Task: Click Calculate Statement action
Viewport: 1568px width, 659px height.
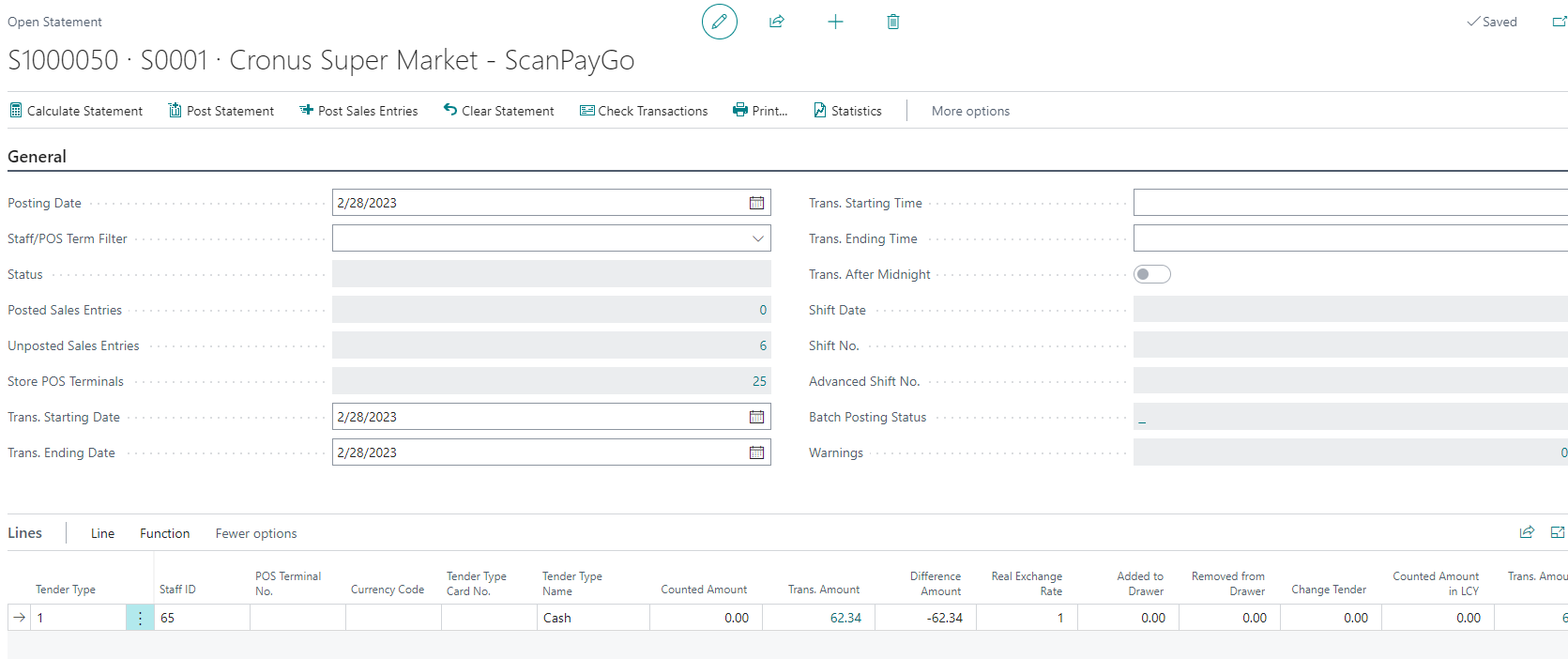Action: pos(76,111)
